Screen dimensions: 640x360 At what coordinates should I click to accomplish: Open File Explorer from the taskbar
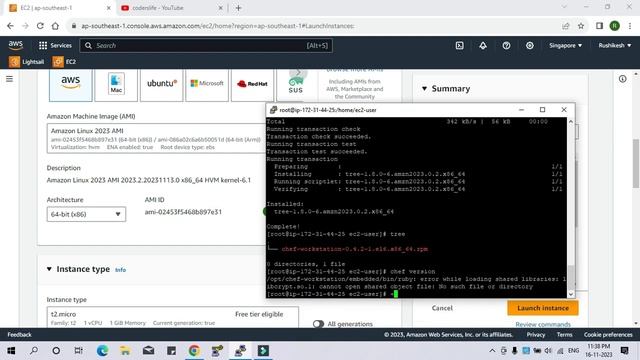coord(125,351)
